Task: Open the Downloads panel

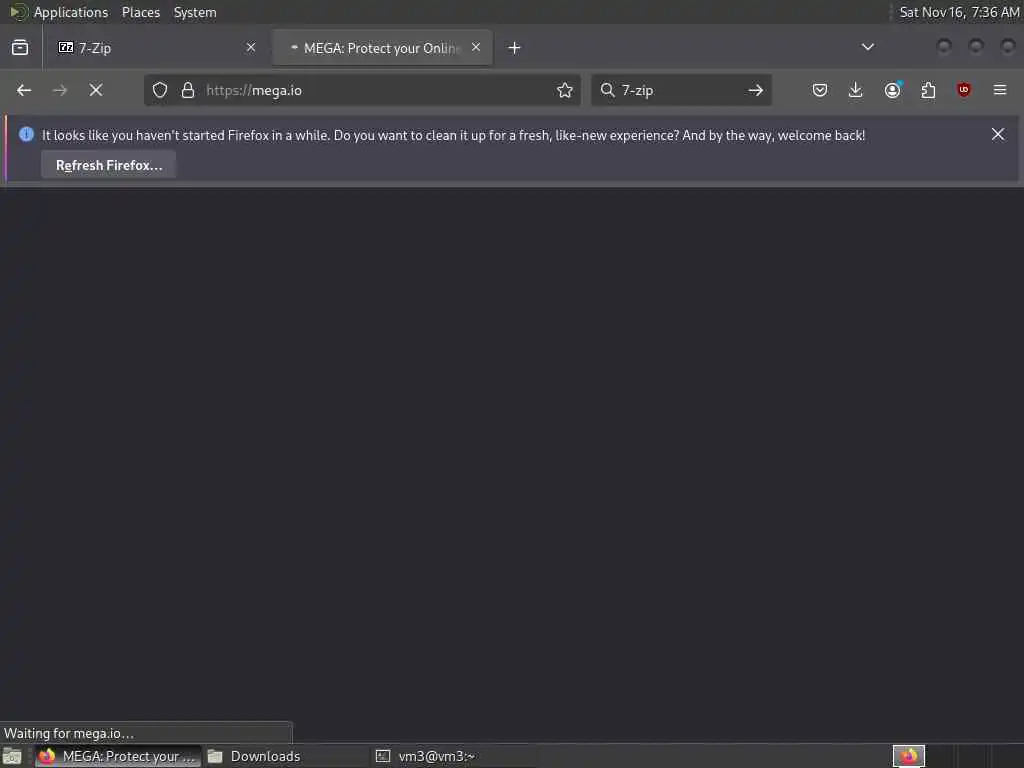Action: coord(856,90)
